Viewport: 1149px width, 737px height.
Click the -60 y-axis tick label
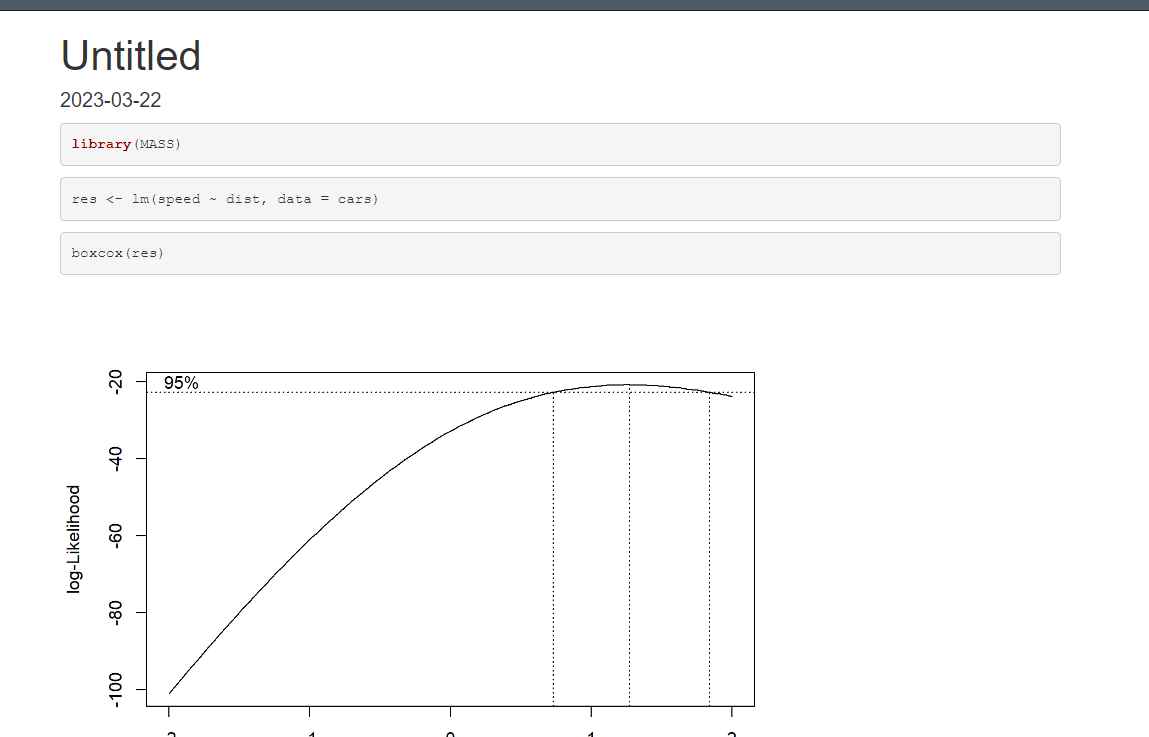(x=115, y=536)
